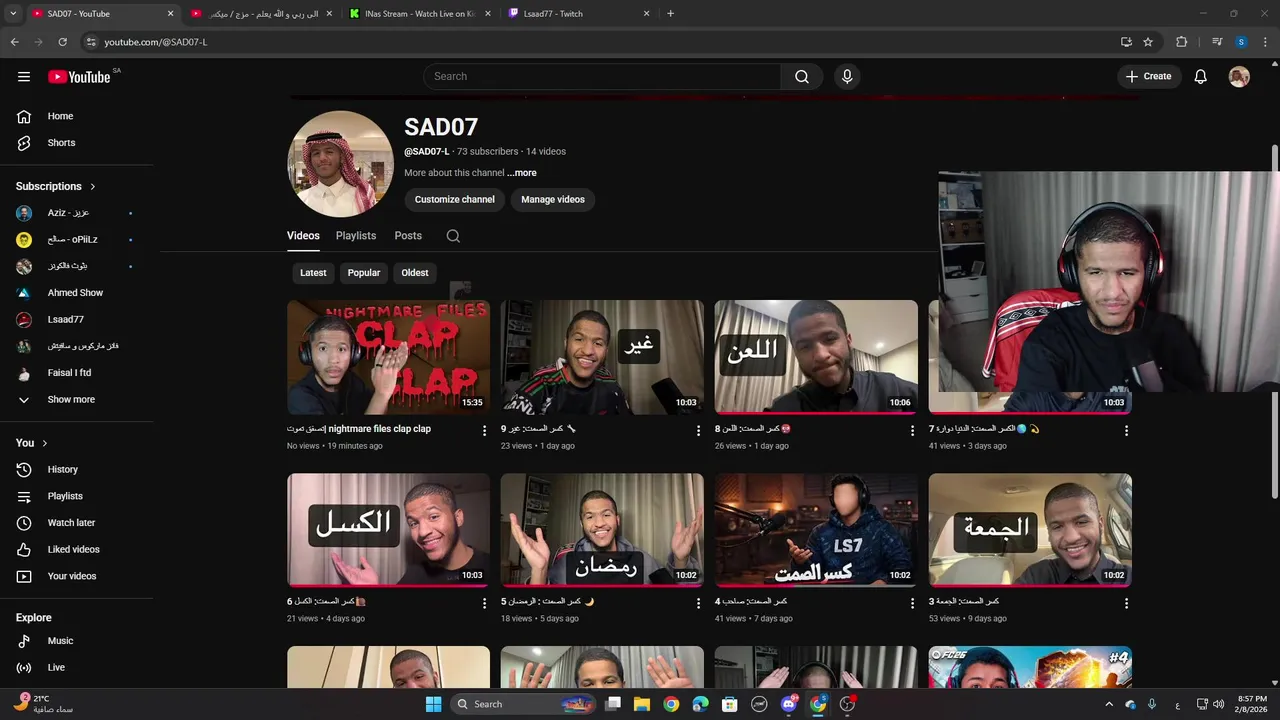Screen dimensions: 1280x720
Task: Open File Explorer from taskbar
Action: pyautogui.click(x=642, y=704)
